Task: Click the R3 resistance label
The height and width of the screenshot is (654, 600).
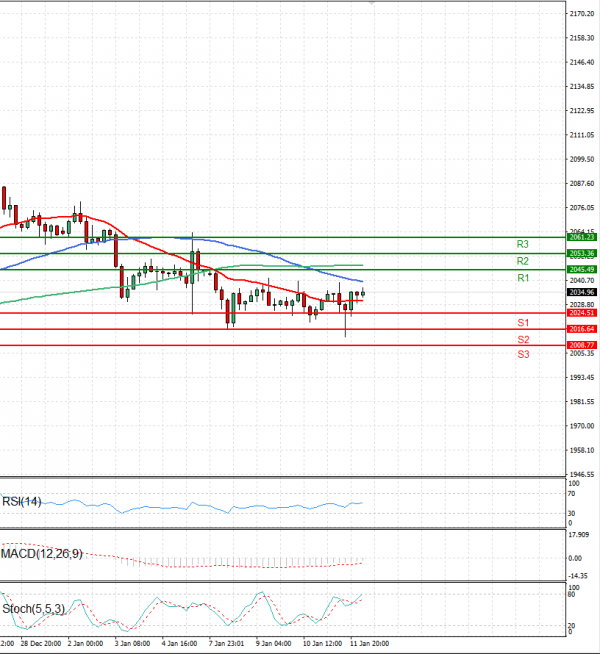Action: 522,244
